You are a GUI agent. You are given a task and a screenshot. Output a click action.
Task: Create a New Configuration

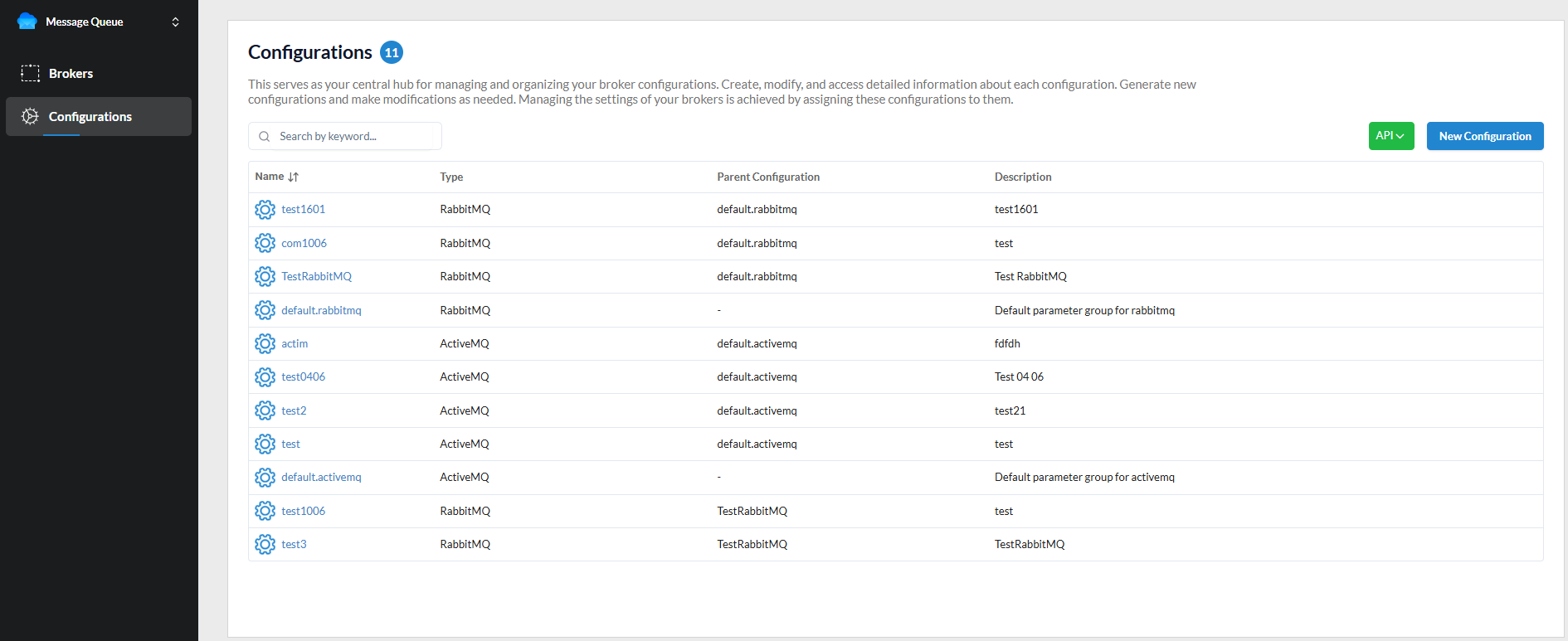(x=1484, y=136)
